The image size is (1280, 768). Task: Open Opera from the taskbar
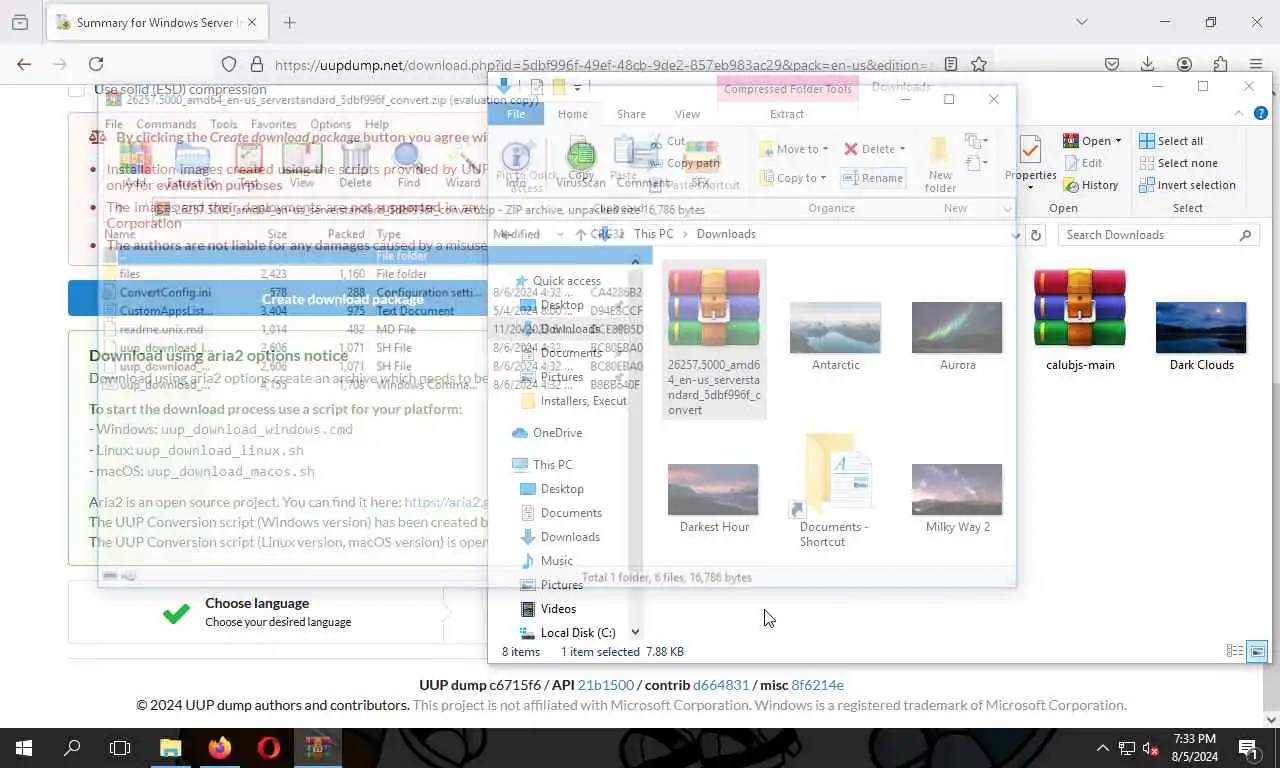point(268,748)
